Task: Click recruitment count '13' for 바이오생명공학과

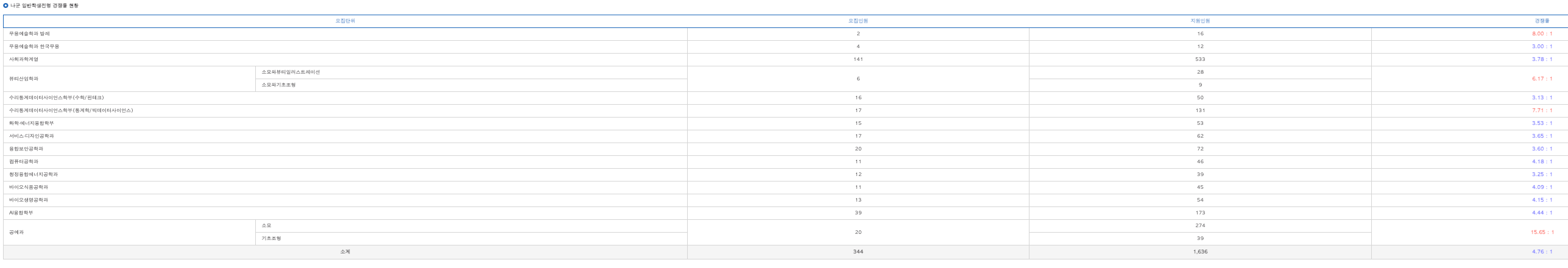Action: pyautogui.click(x=858, y=200)
